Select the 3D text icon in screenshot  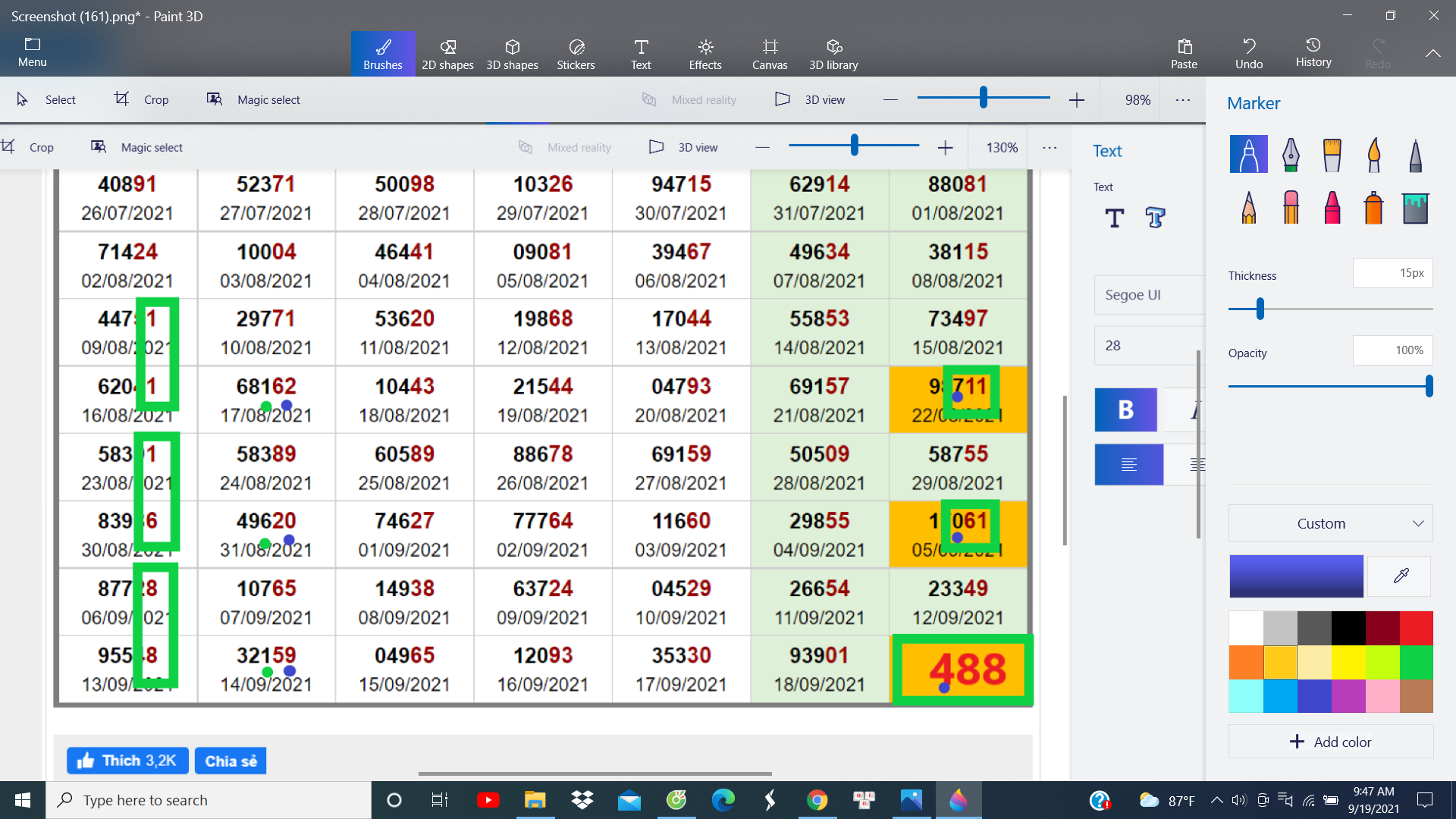point(1155,218)
